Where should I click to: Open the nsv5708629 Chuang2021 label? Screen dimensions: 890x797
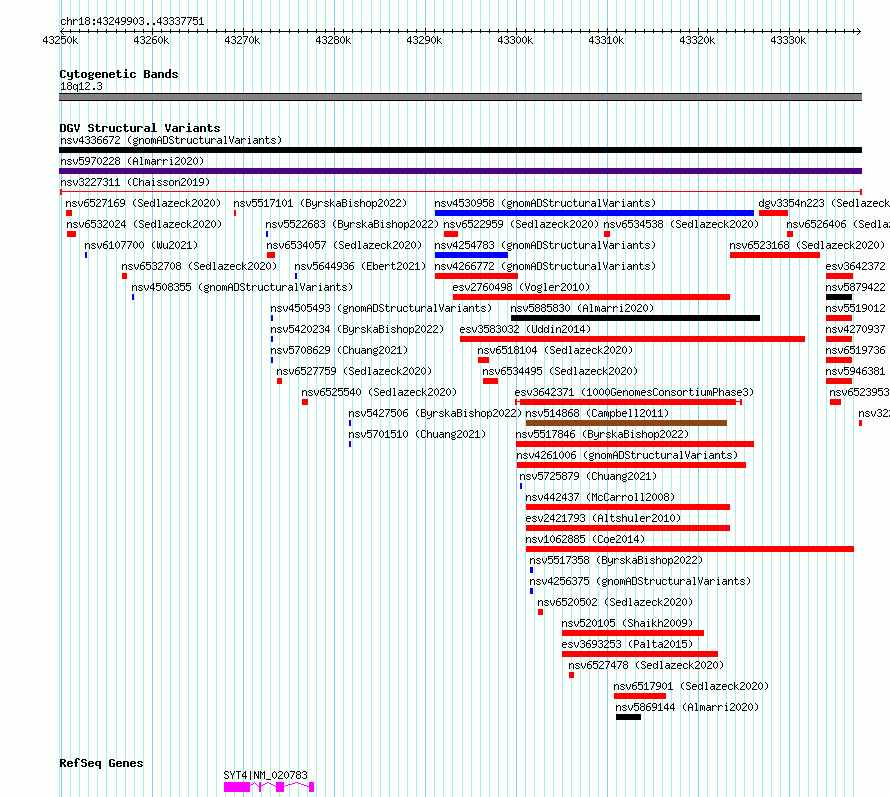coord(339,350)
